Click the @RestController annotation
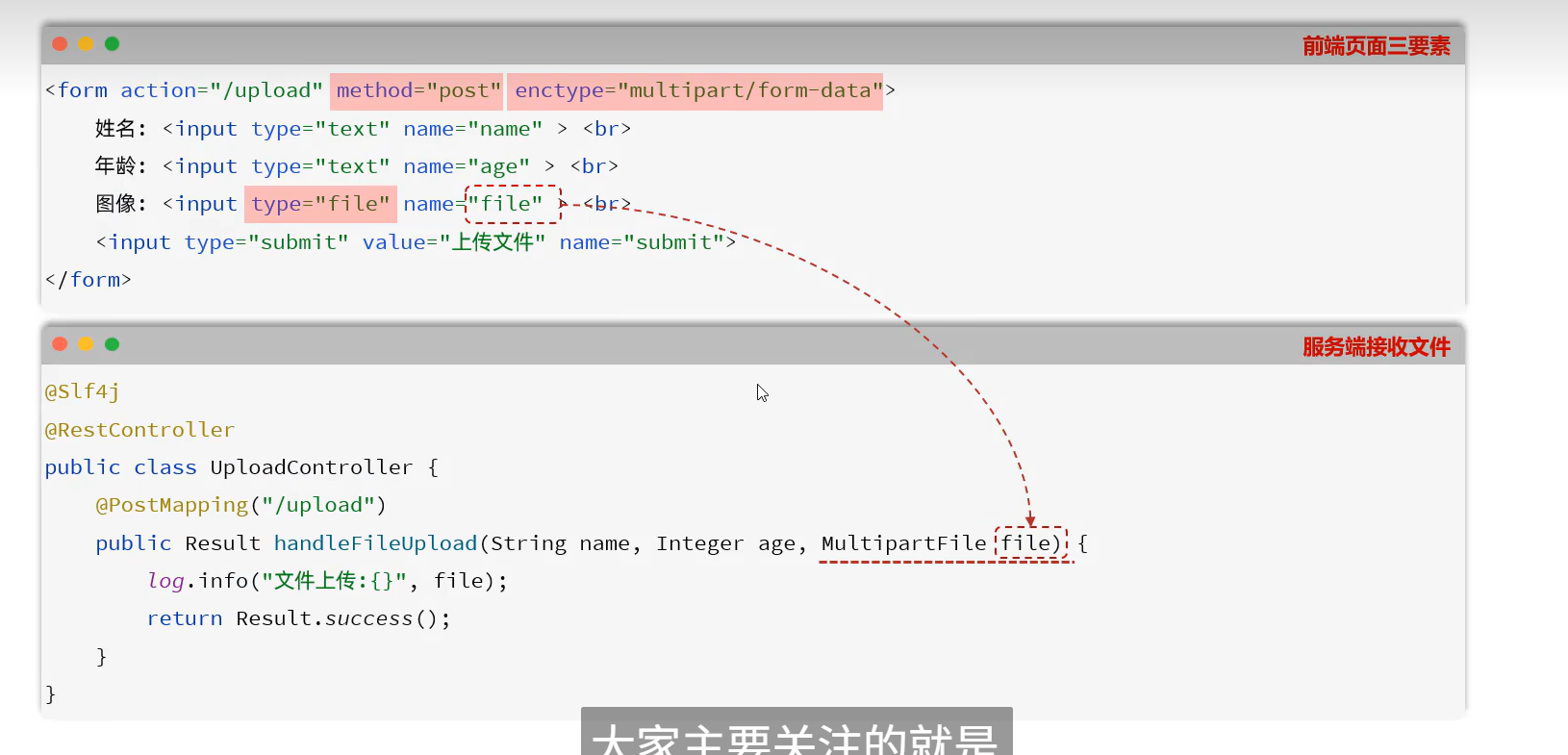This screenshot has width=1568, height=755. point(139,430)
